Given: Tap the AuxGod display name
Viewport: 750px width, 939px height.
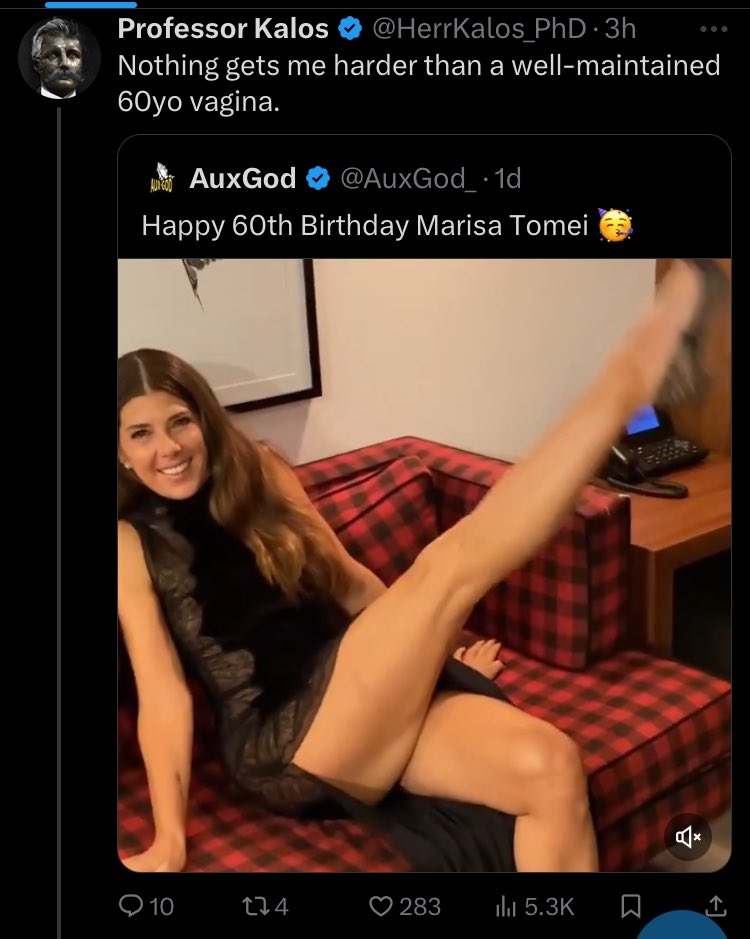Looking at the screenshot, I should click(x=243, y=178).
